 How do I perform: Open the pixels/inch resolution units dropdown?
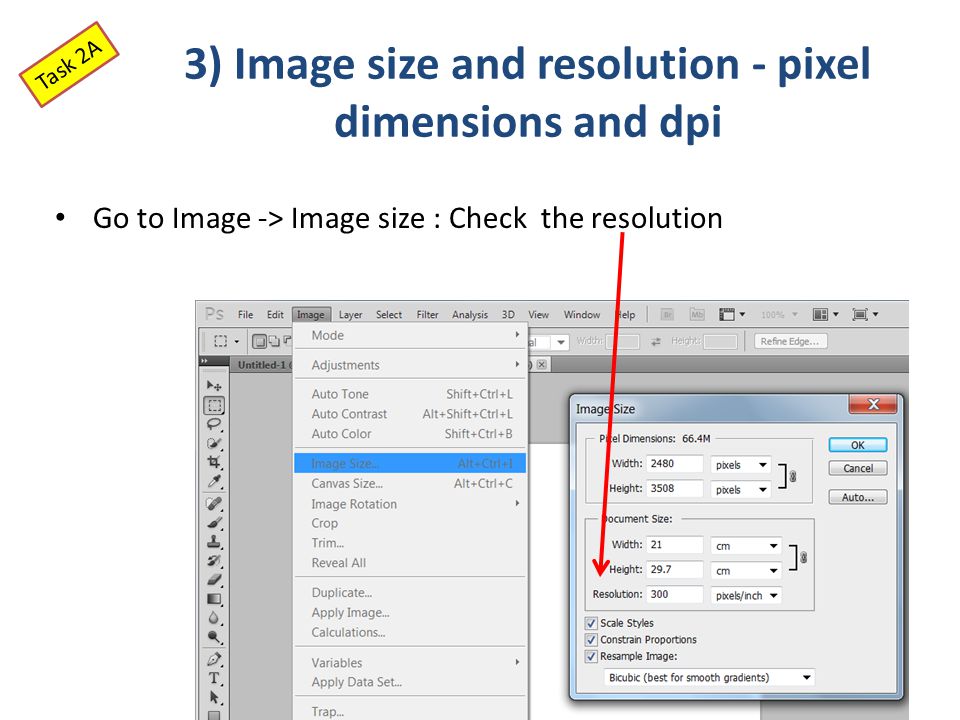pos(746,595)
